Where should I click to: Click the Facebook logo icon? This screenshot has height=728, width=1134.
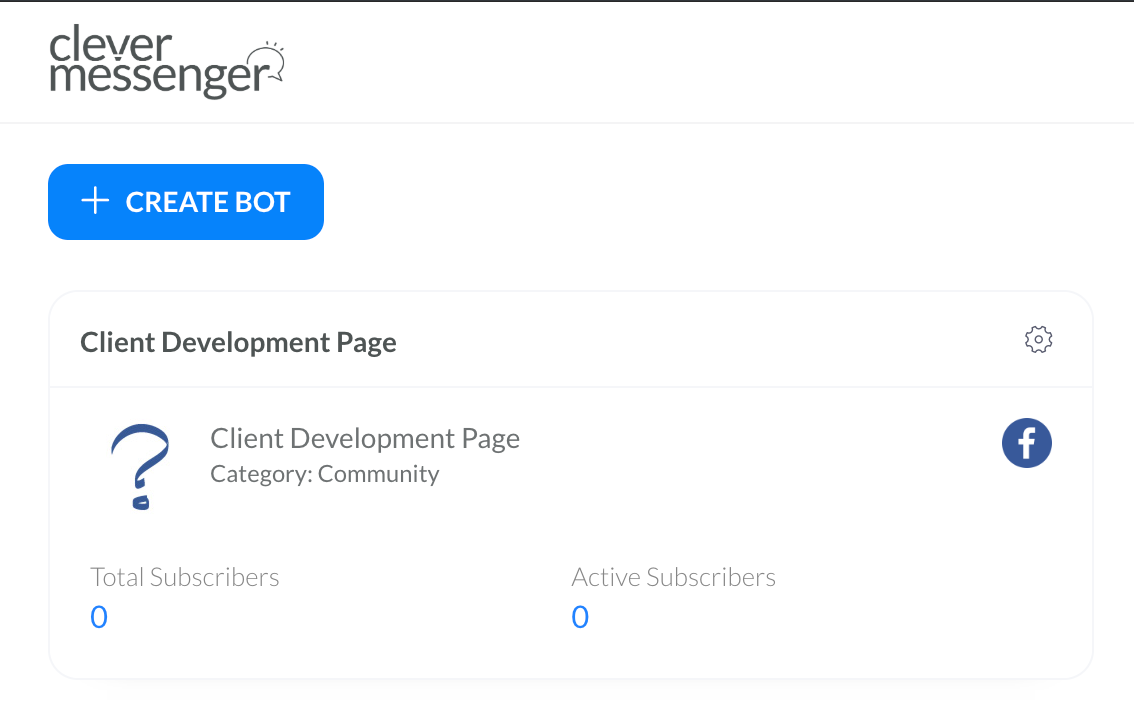(x=1027, y=443)
